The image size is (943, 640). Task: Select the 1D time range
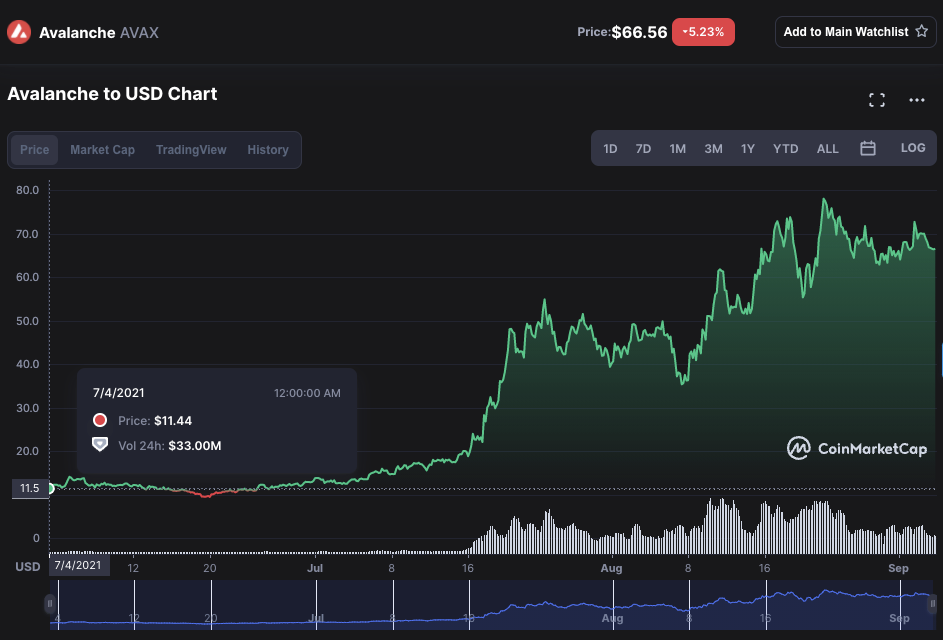coord(610,149)
